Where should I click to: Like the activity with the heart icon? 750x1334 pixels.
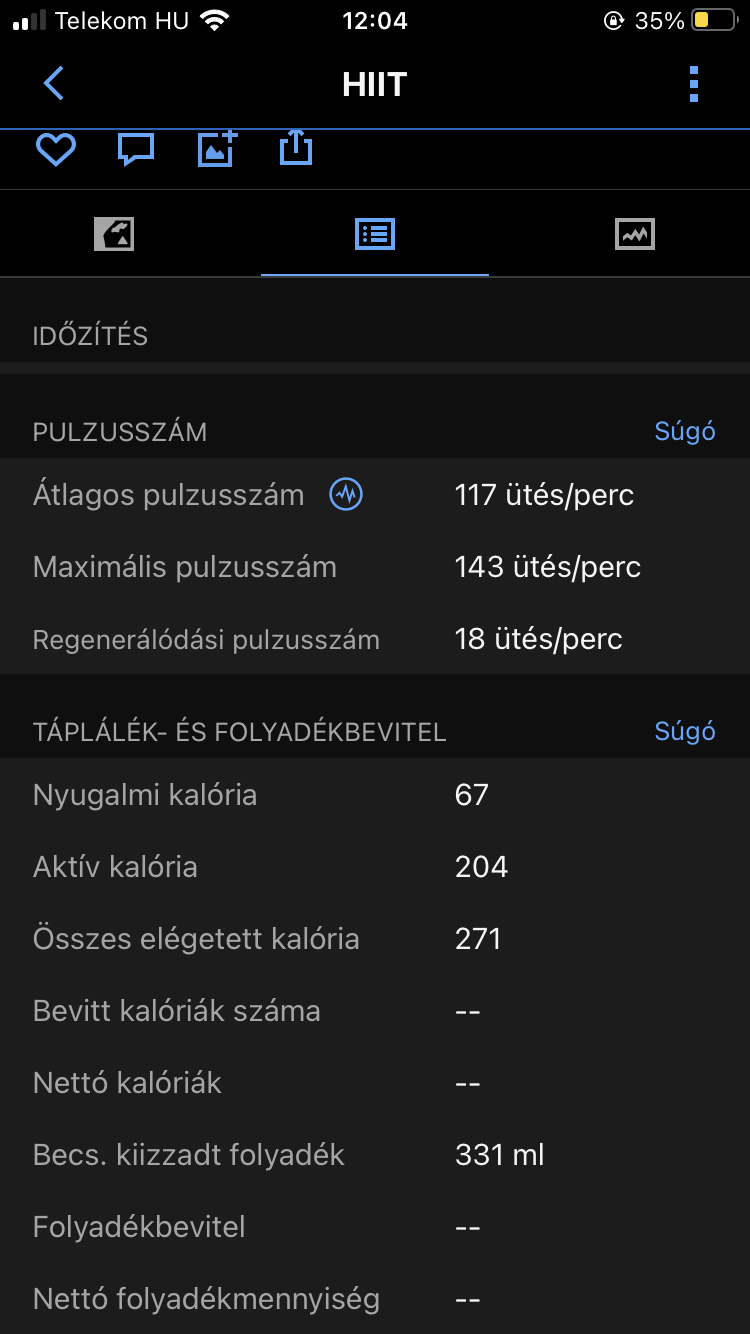pyautogui.click(x=56, y=150)
